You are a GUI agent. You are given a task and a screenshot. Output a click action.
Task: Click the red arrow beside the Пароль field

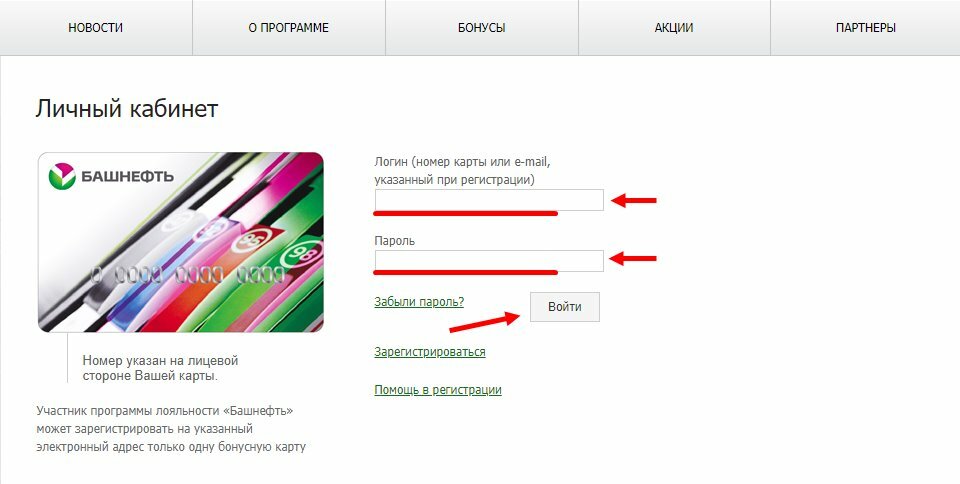click(x=634, y=259)
